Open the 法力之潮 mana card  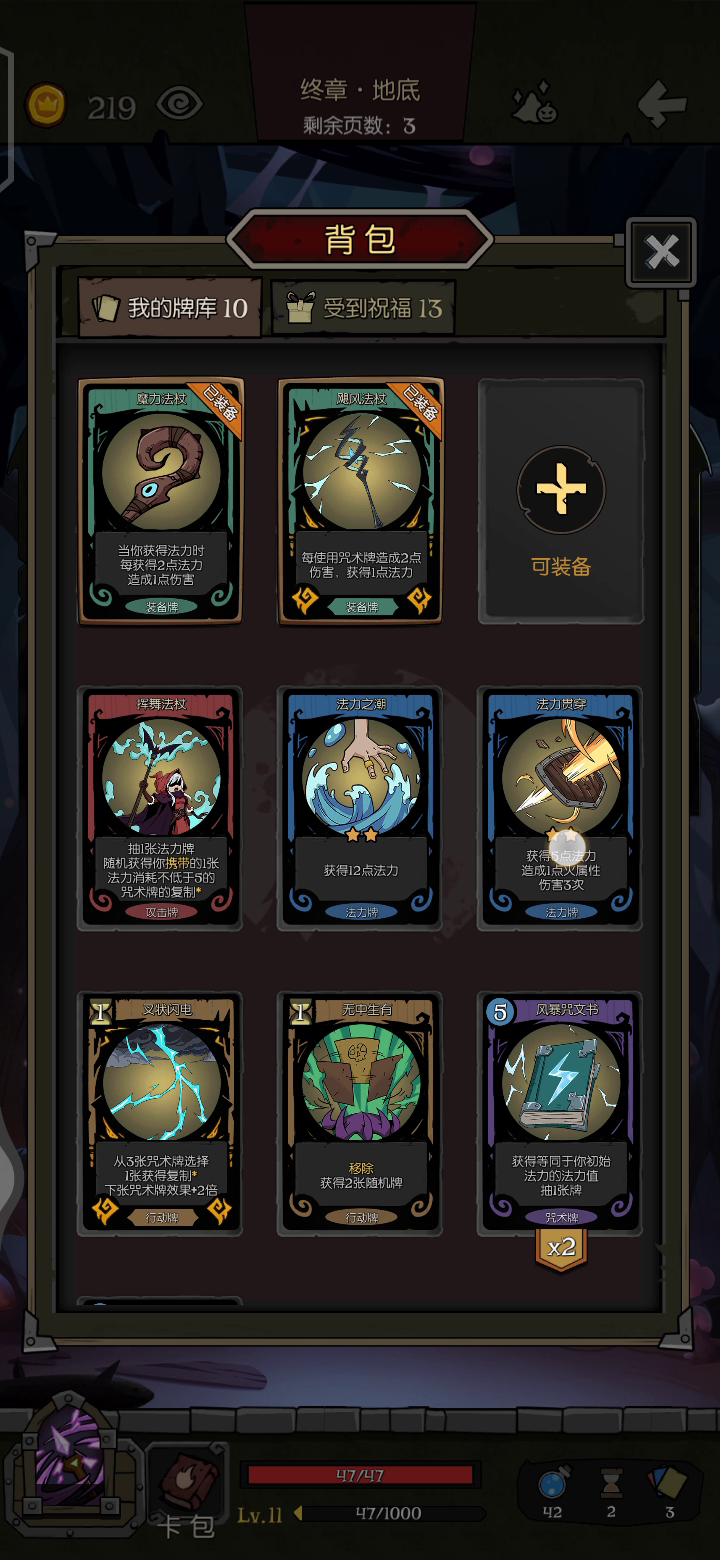tap(361, 808)
